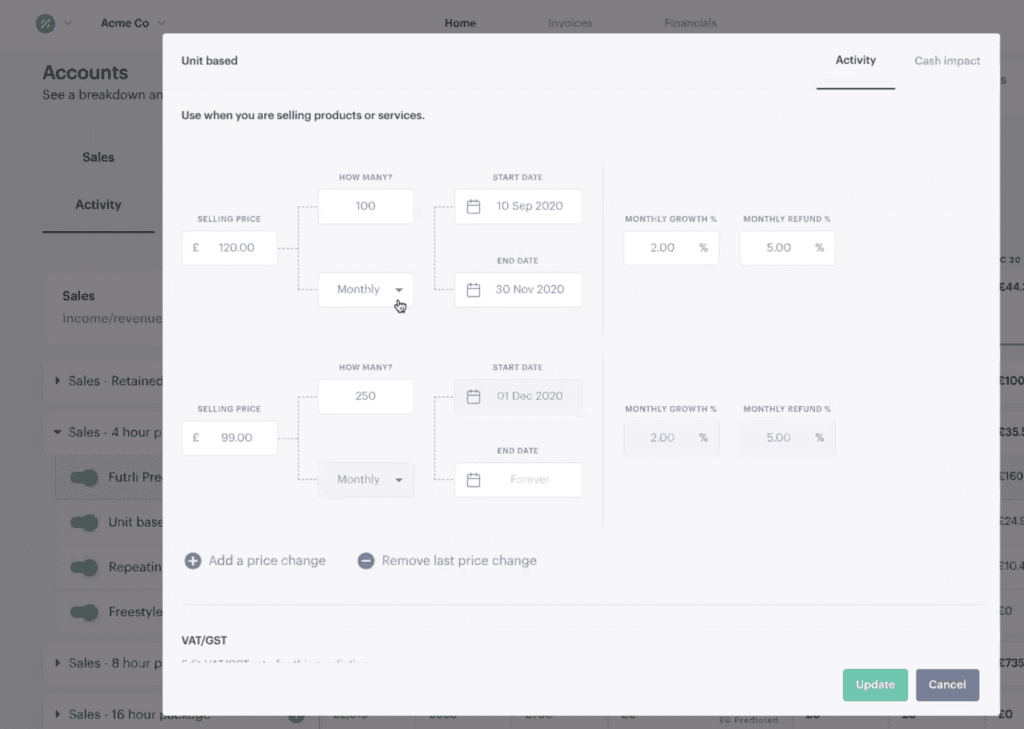Viewport: 1024px width, 729px height.
Task: Toggle the Unit based switch
Action: tap(84, 523)
